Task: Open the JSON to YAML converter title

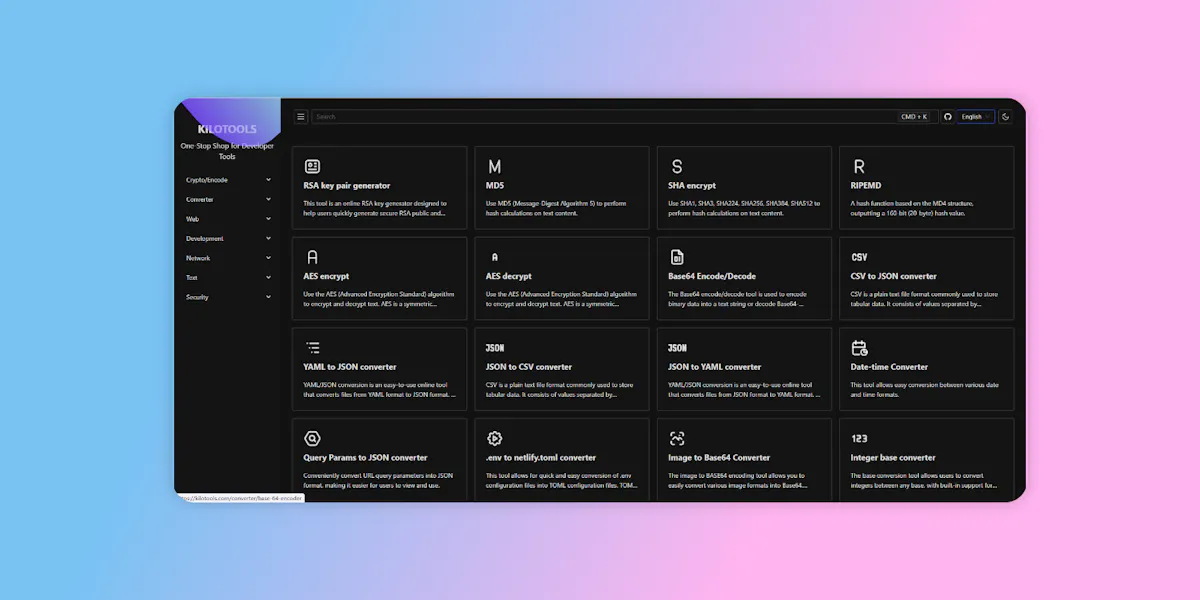Action: pyautogui.click(x=715, y=367)
